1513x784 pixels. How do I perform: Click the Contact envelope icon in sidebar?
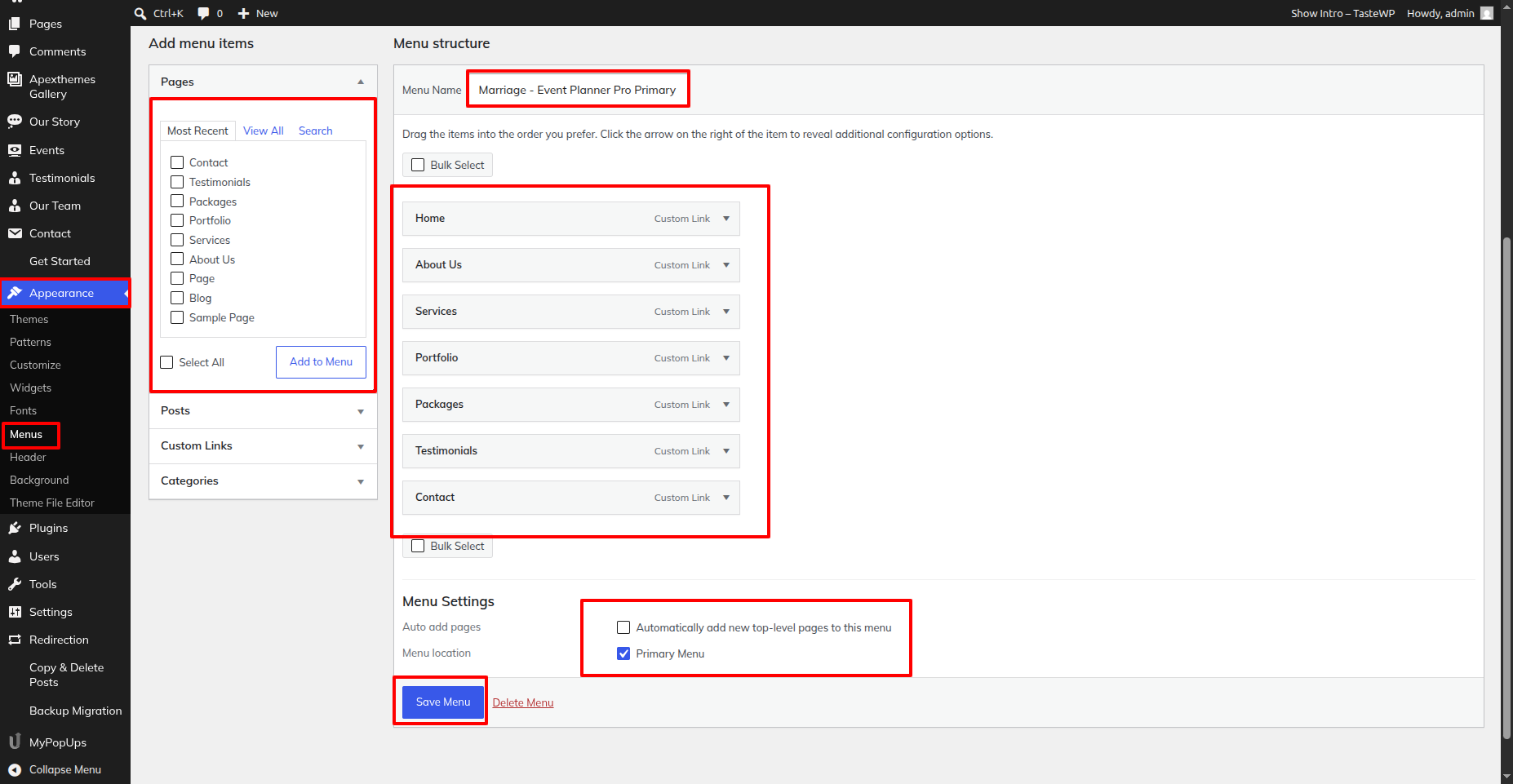15,233
